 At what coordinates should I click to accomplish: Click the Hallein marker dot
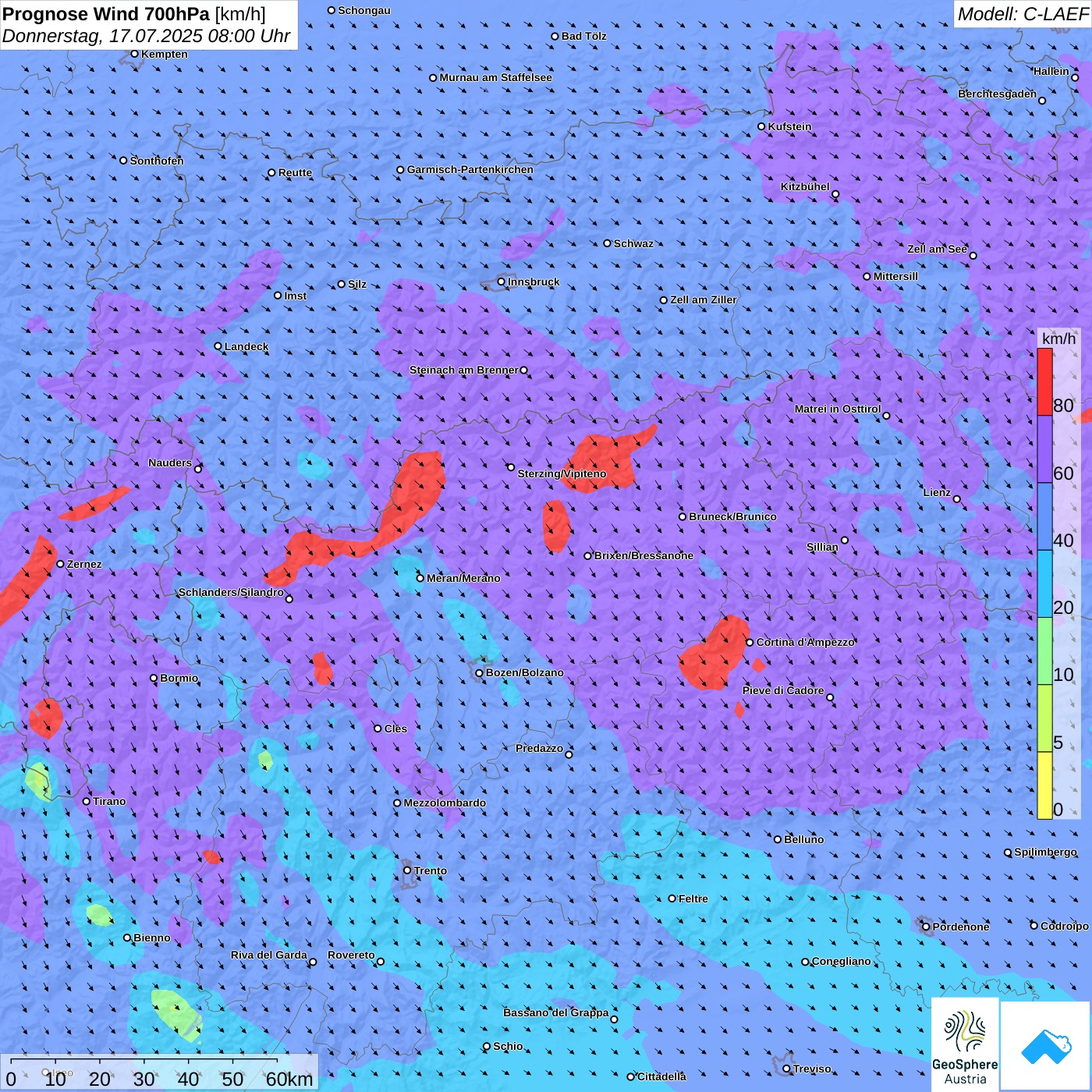1075,77
